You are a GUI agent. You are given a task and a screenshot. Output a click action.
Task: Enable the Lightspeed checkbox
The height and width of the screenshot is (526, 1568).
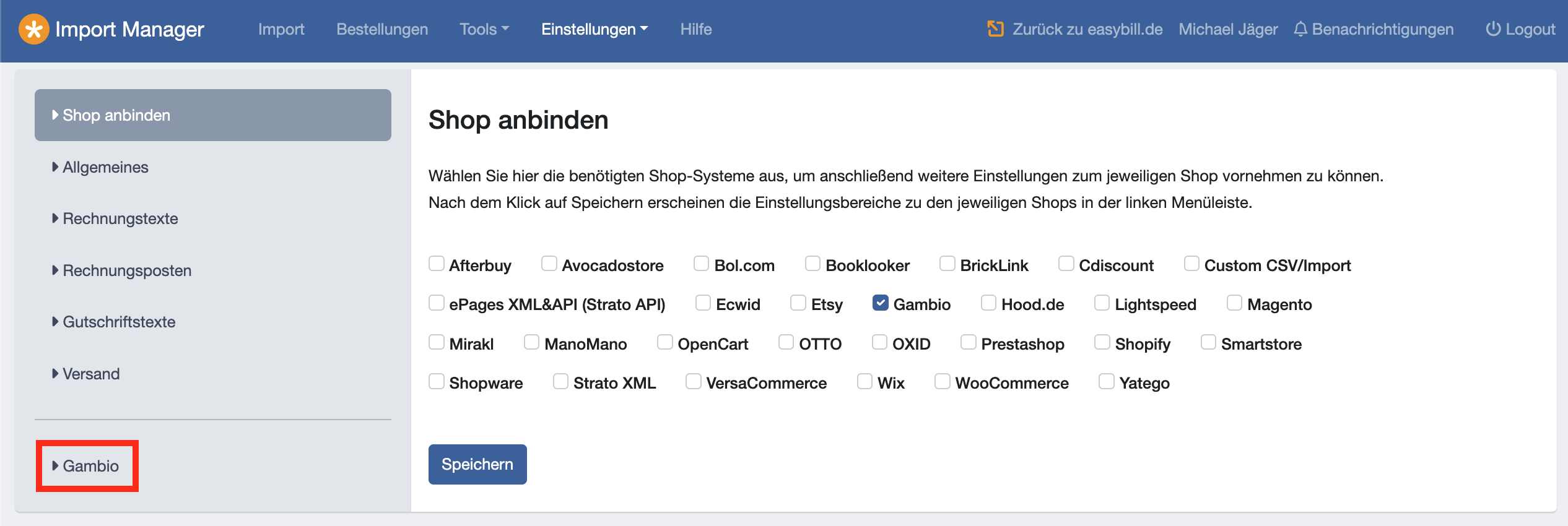tap(1102, 303)
